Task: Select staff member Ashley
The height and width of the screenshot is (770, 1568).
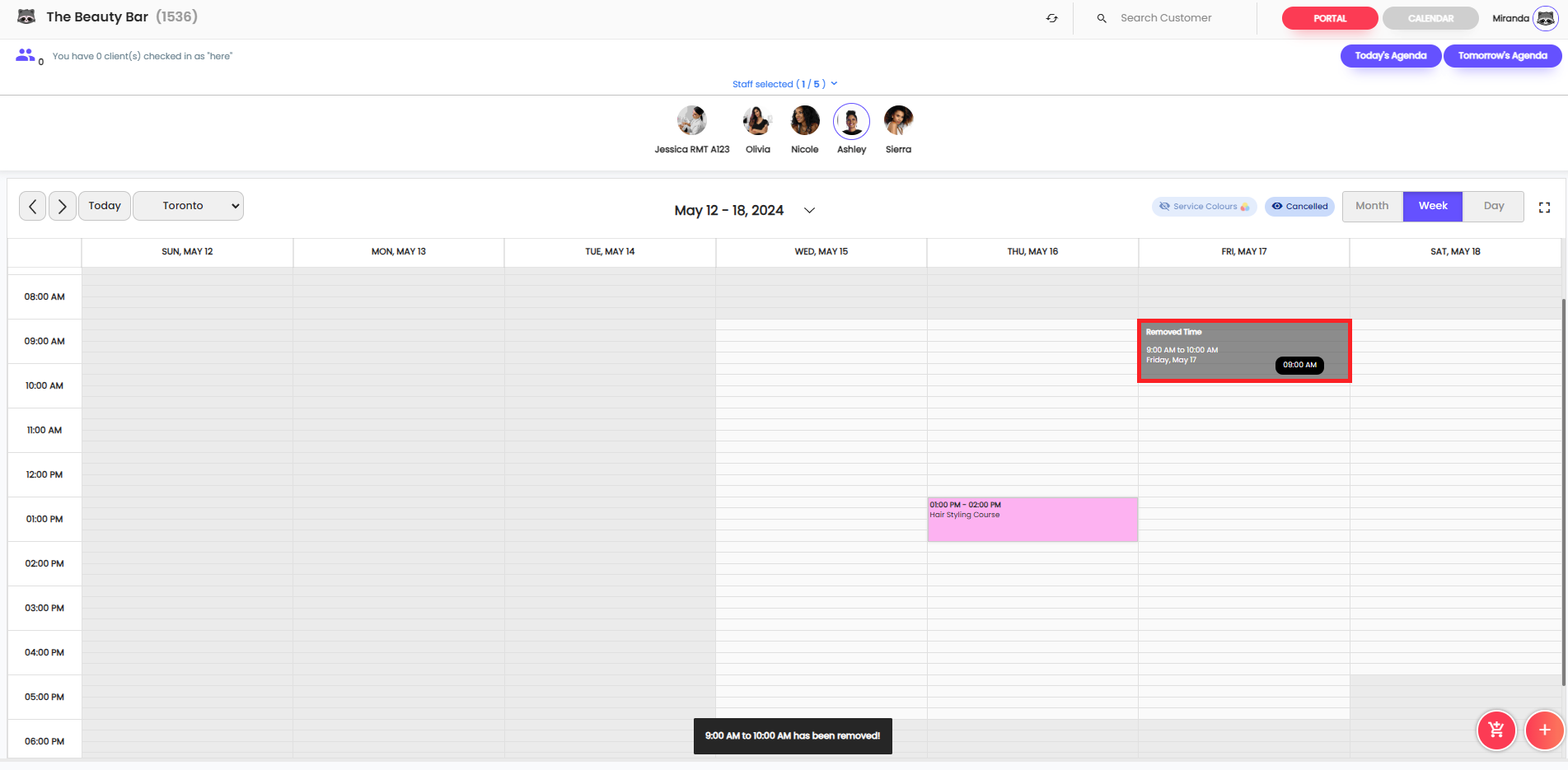Action: (x=851, y=122)
